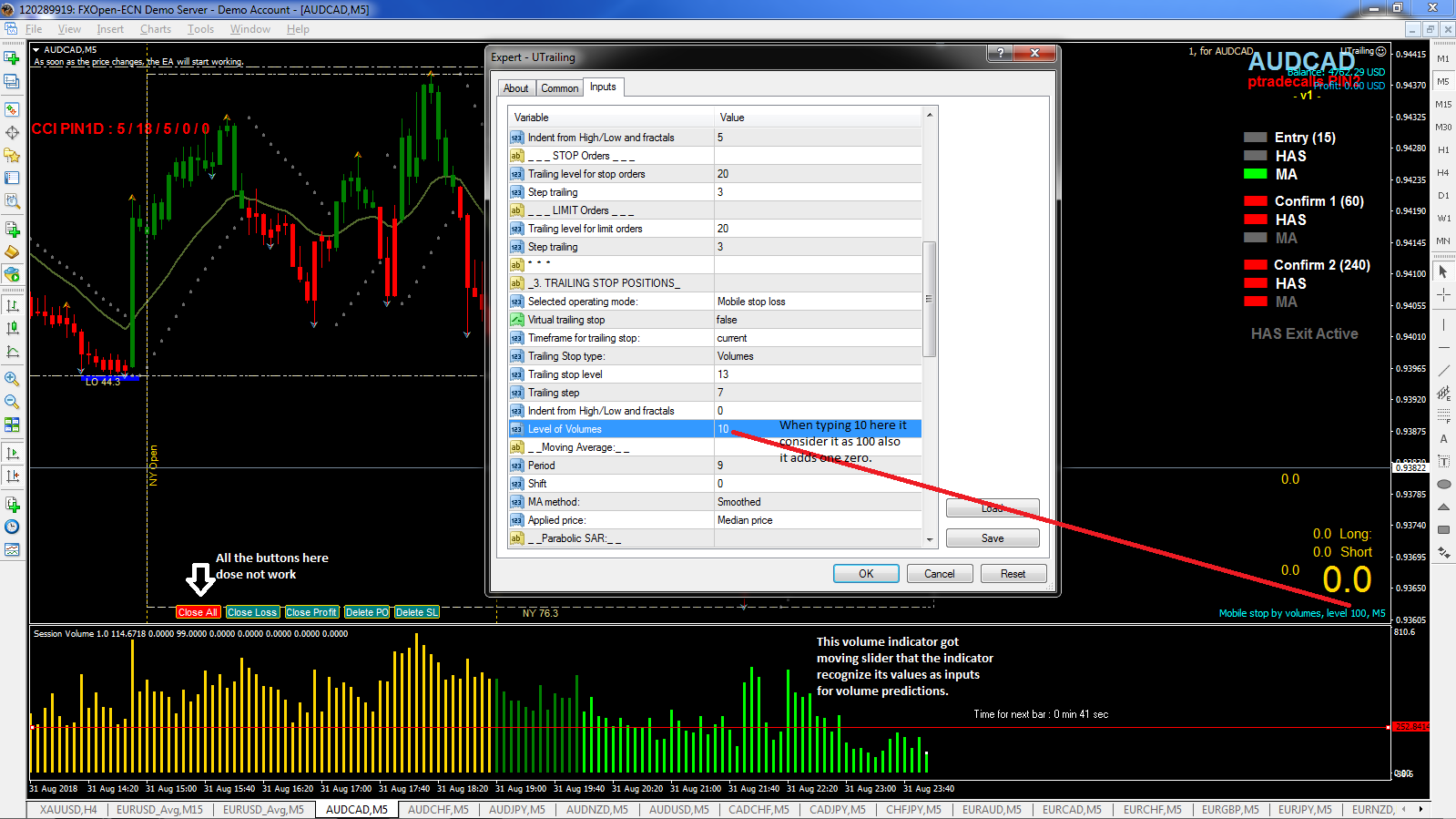Open the periods clock icon

click(12, 527)
